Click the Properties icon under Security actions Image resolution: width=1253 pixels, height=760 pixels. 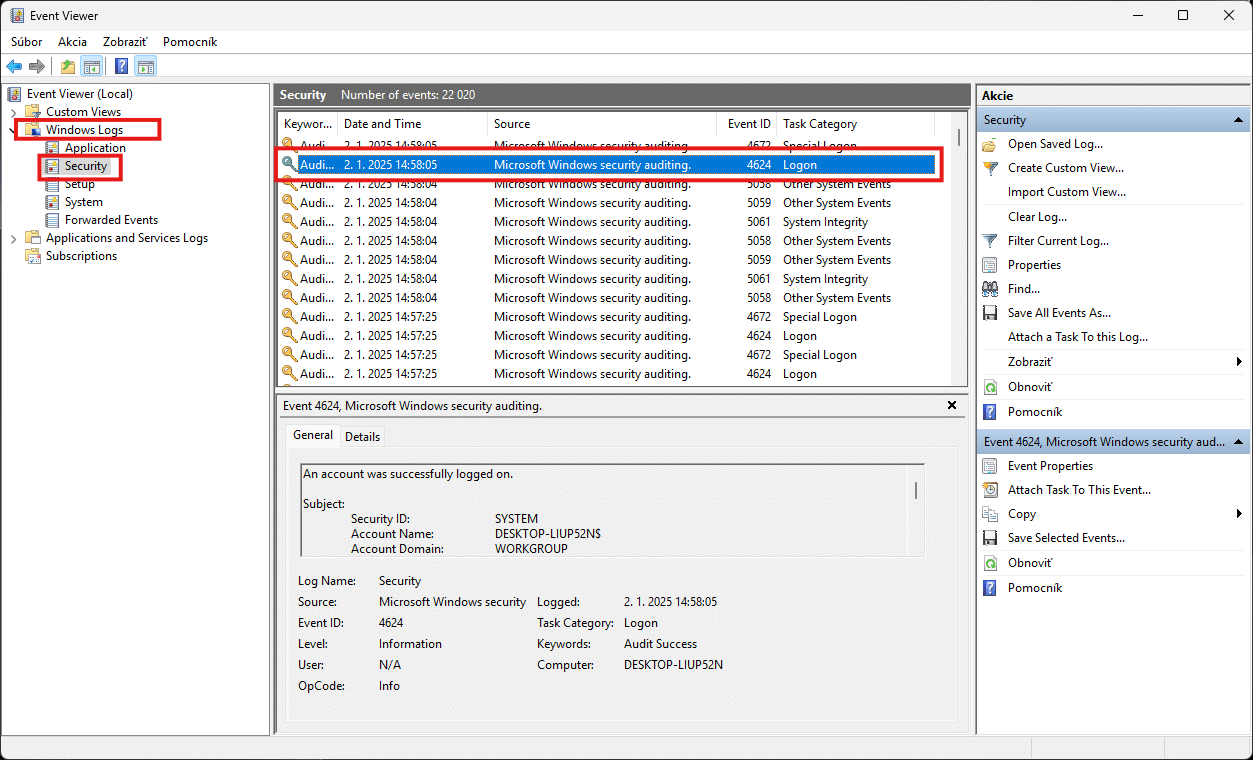click(990, 265)
